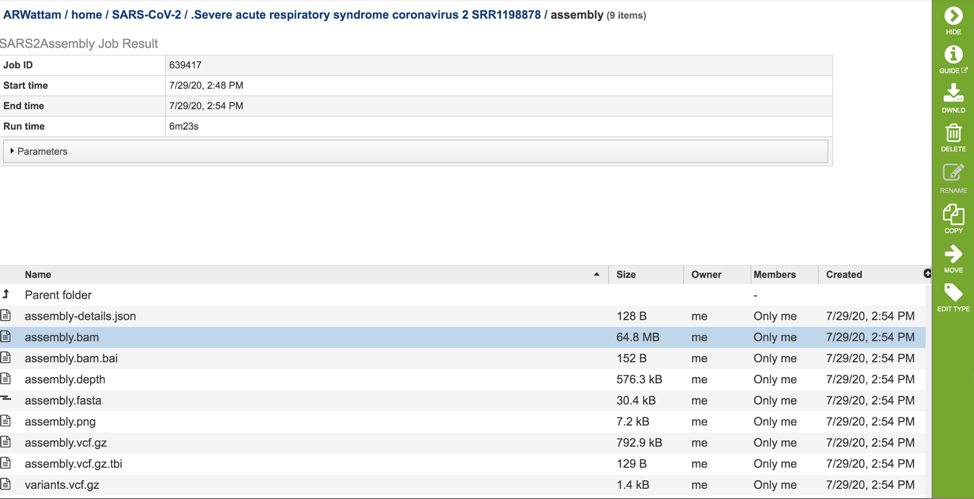Click the Rename pencil icon
The width and height of the screenshot is (974, 499).
click(952, 174)
